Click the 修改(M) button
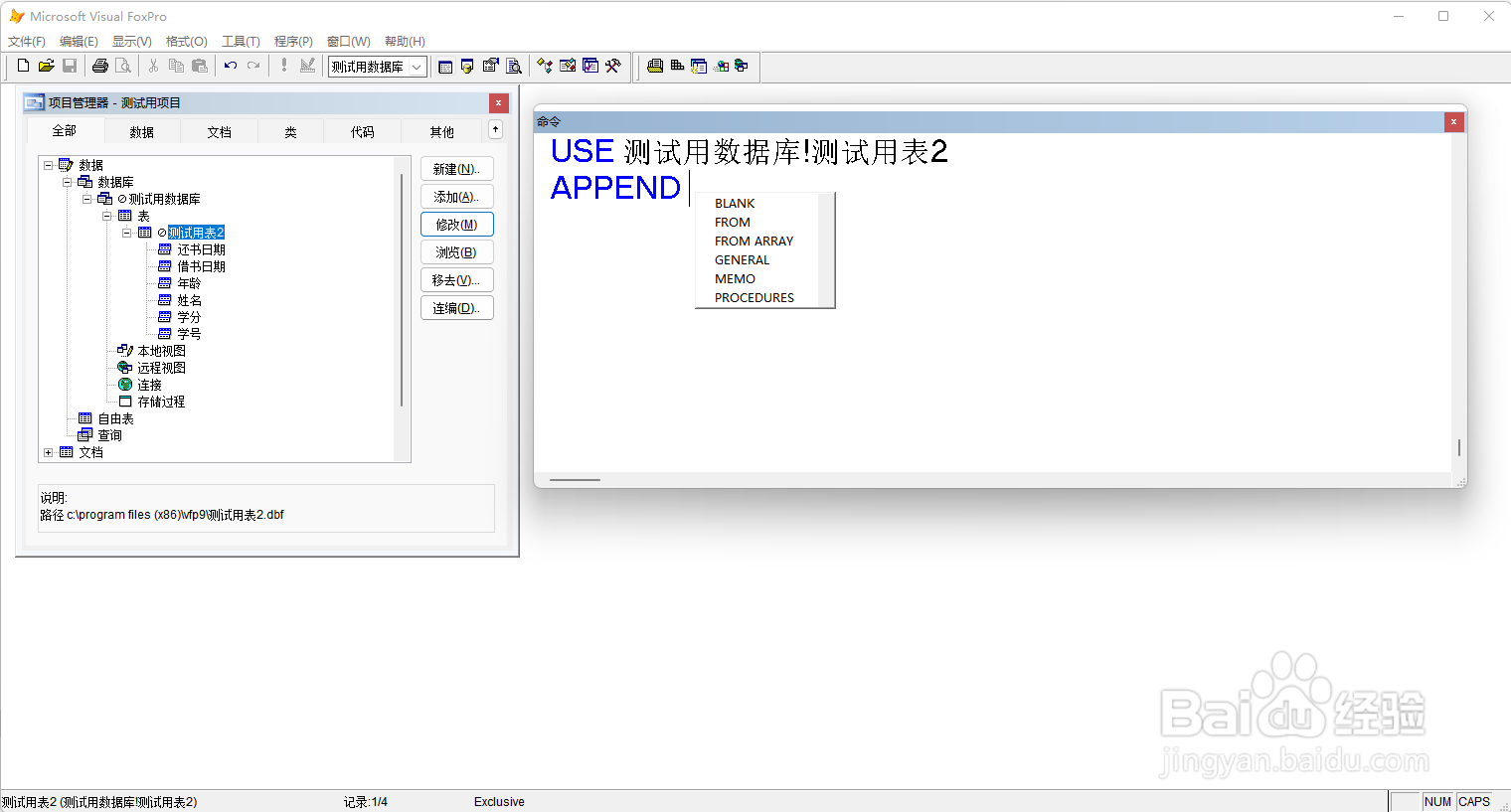 (x=457, y=225)
